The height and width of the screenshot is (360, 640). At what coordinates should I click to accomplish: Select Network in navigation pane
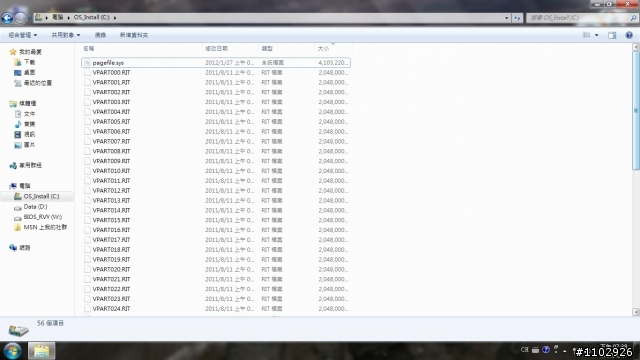tap(20, 248)
